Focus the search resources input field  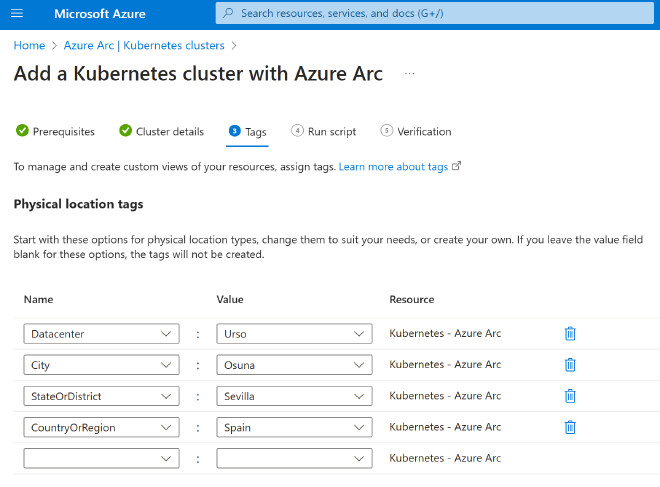pos(434,13)
